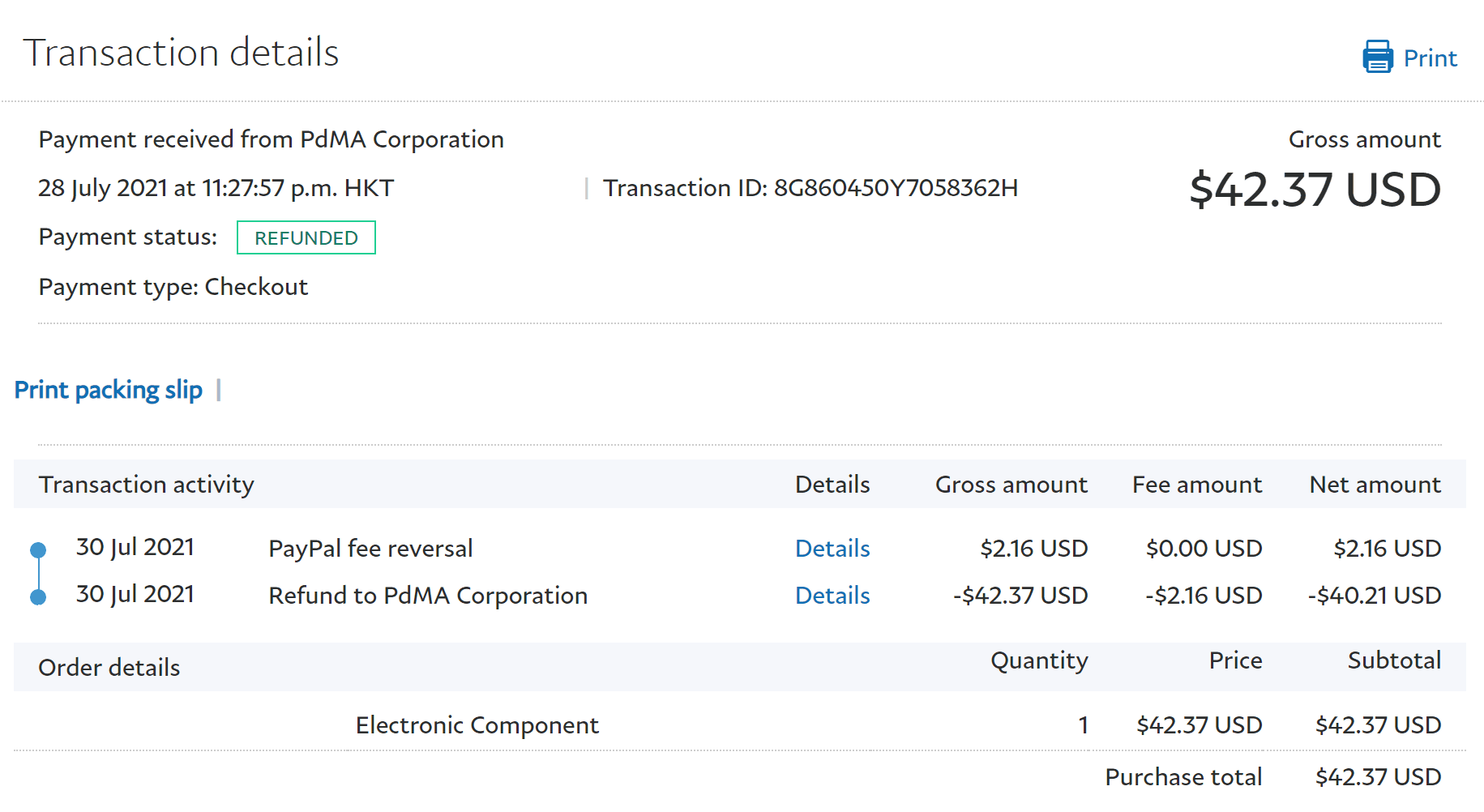
Task: Click the Print text link
Action: [1430, 58]
